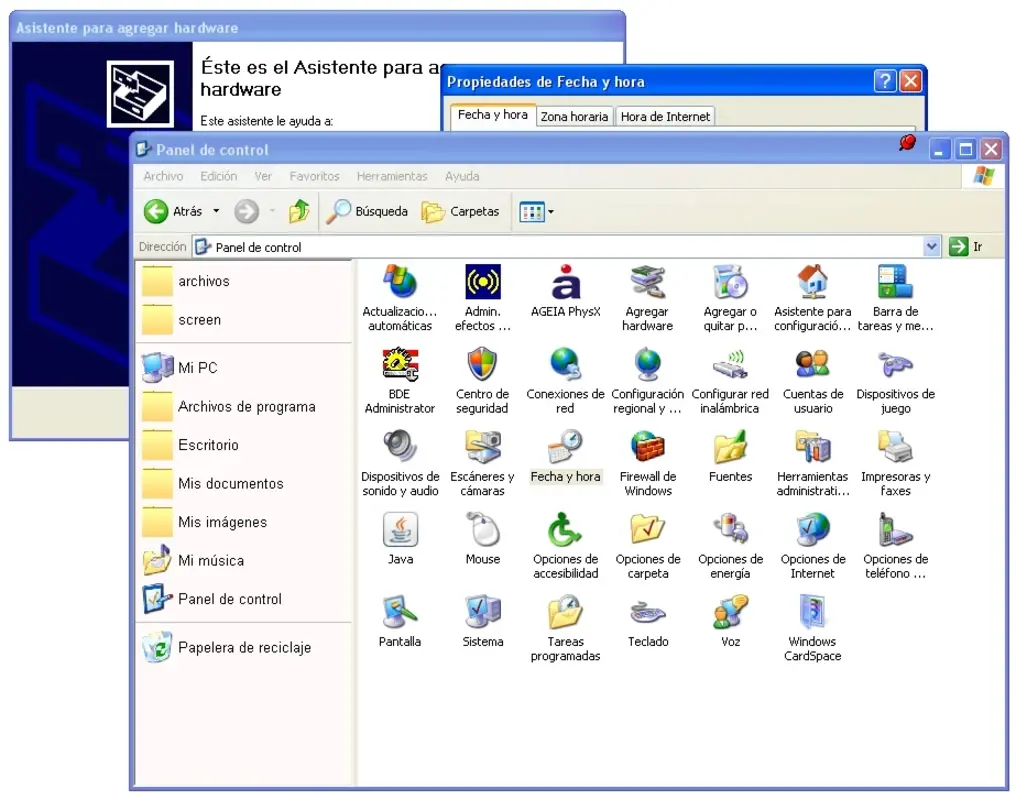
Task: Expand the Dirección address bar dropdown
Action: [x=931, y=246]
